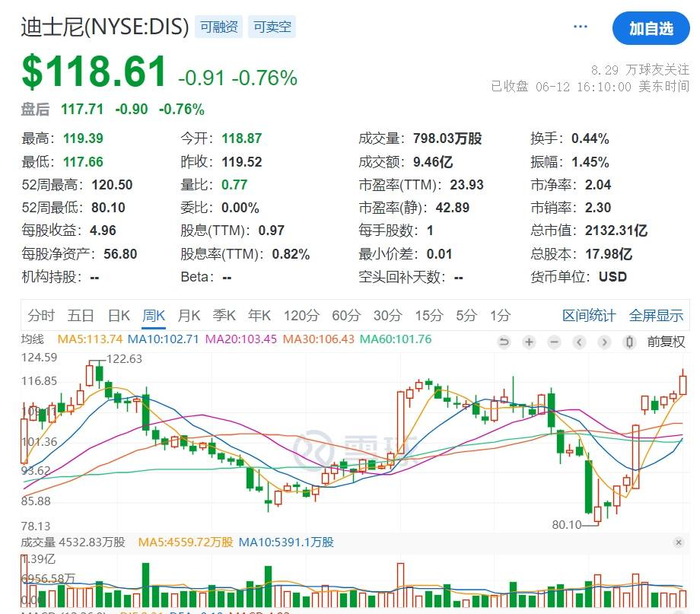
Task: Click the MA30:106.43 indicator label
Action: [319, 339]
